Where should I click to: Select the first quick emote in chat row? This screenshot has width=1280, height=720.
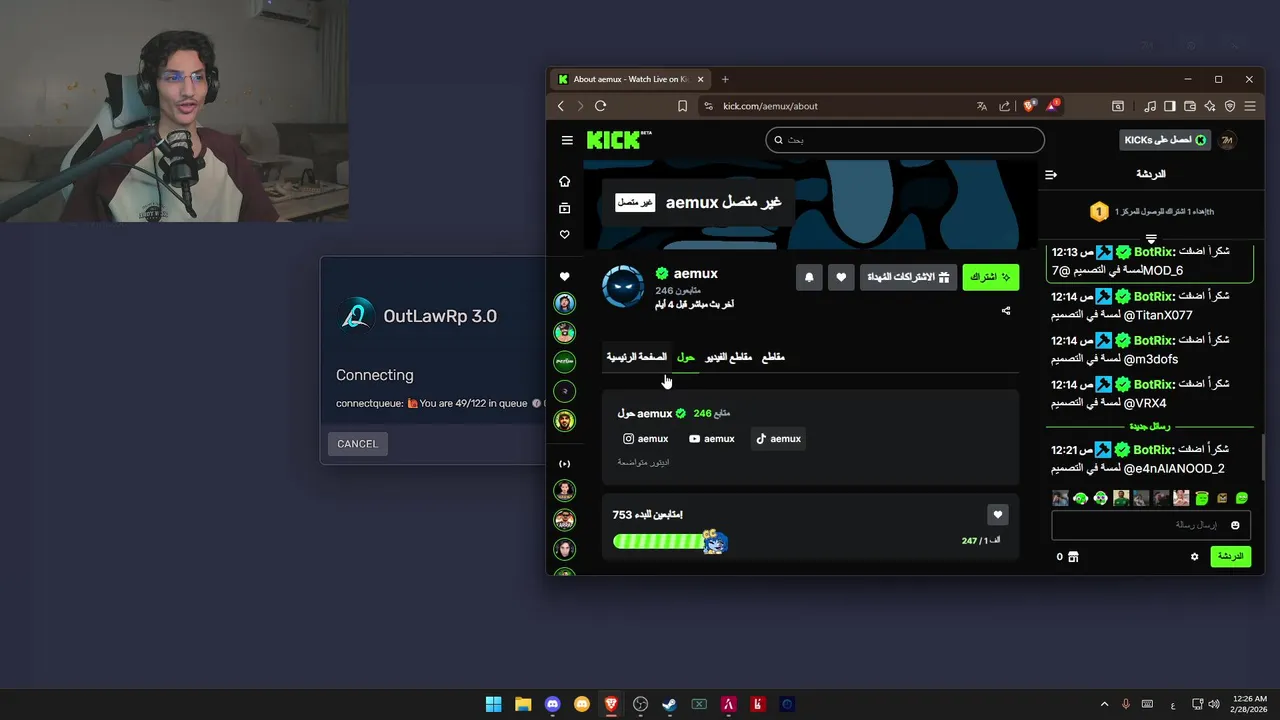[x=1060, y=498]
